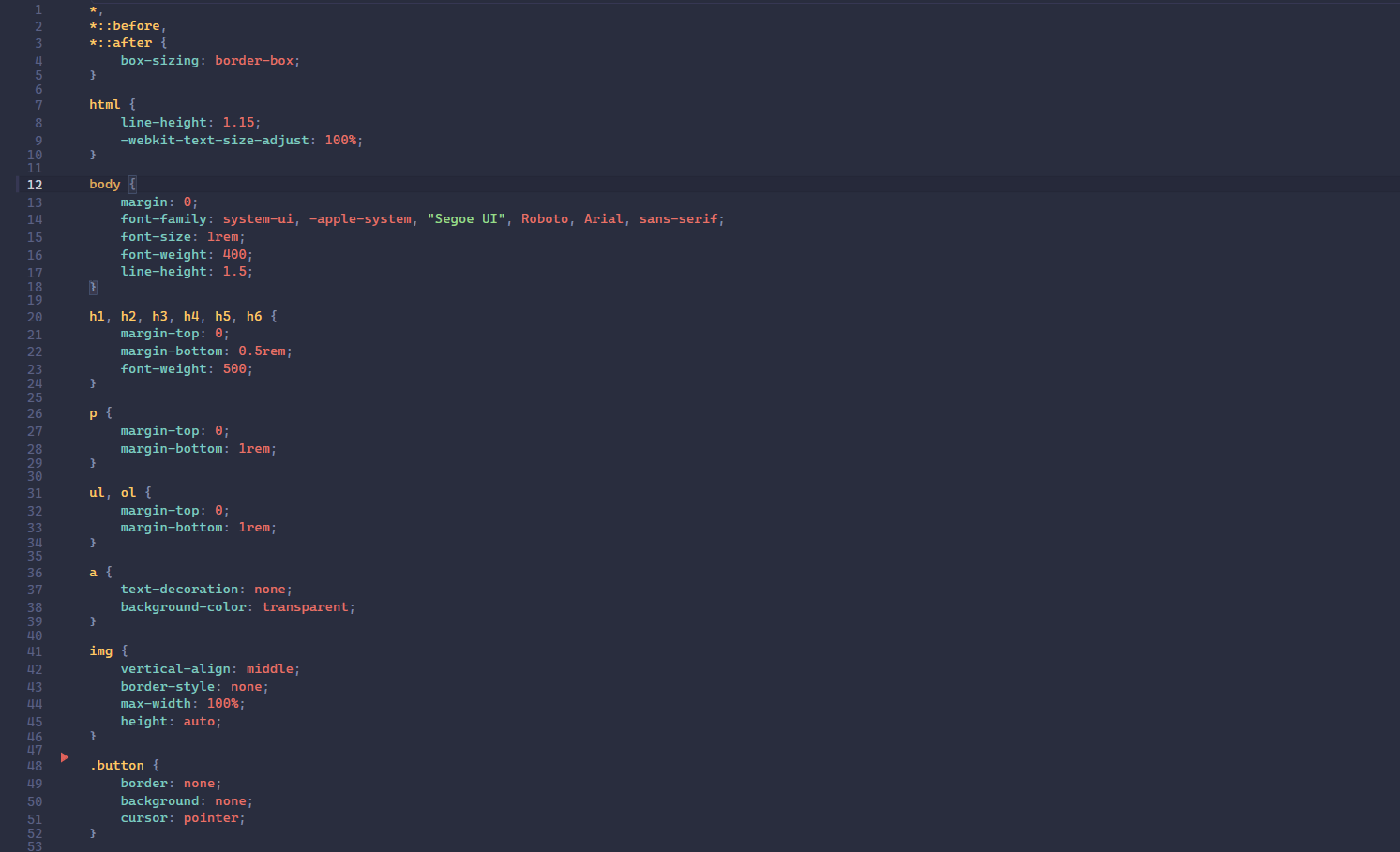Click the sans-serif font value
This screenshot has width=1400, height=852.
tap(679, 219)
